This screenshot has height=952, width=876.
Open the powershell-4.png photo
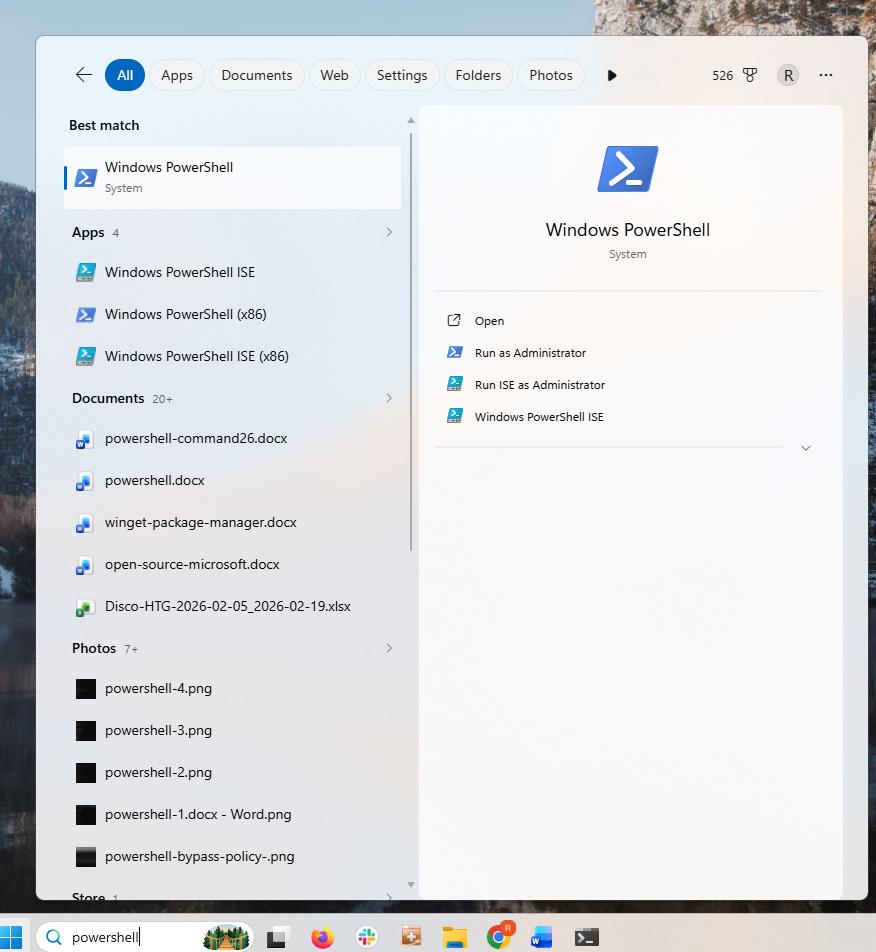click(x=233, y=688)
